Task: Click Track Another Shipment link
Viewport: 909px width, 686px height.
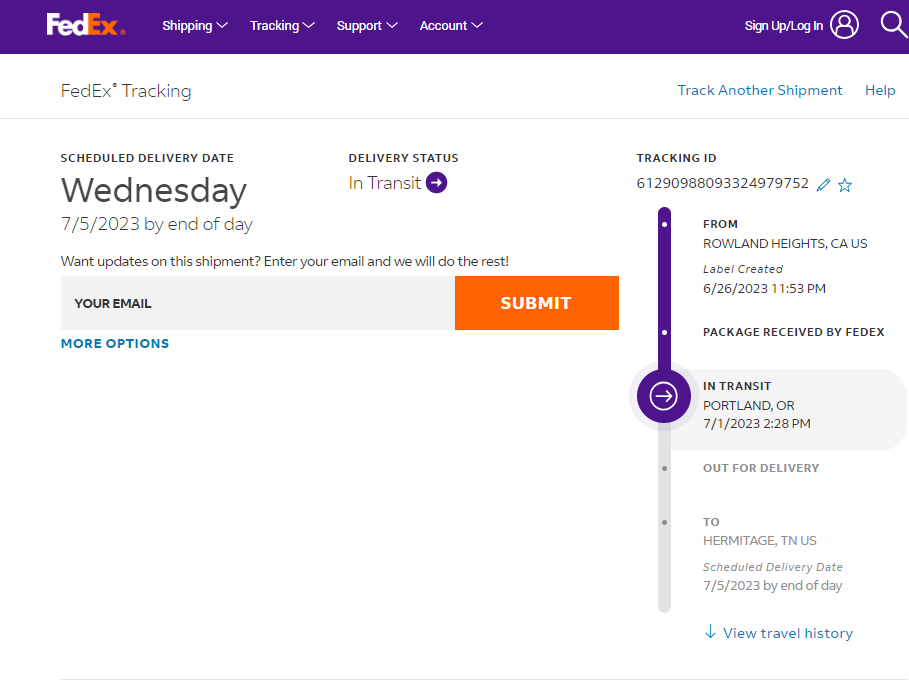Action: click(760, 90)
